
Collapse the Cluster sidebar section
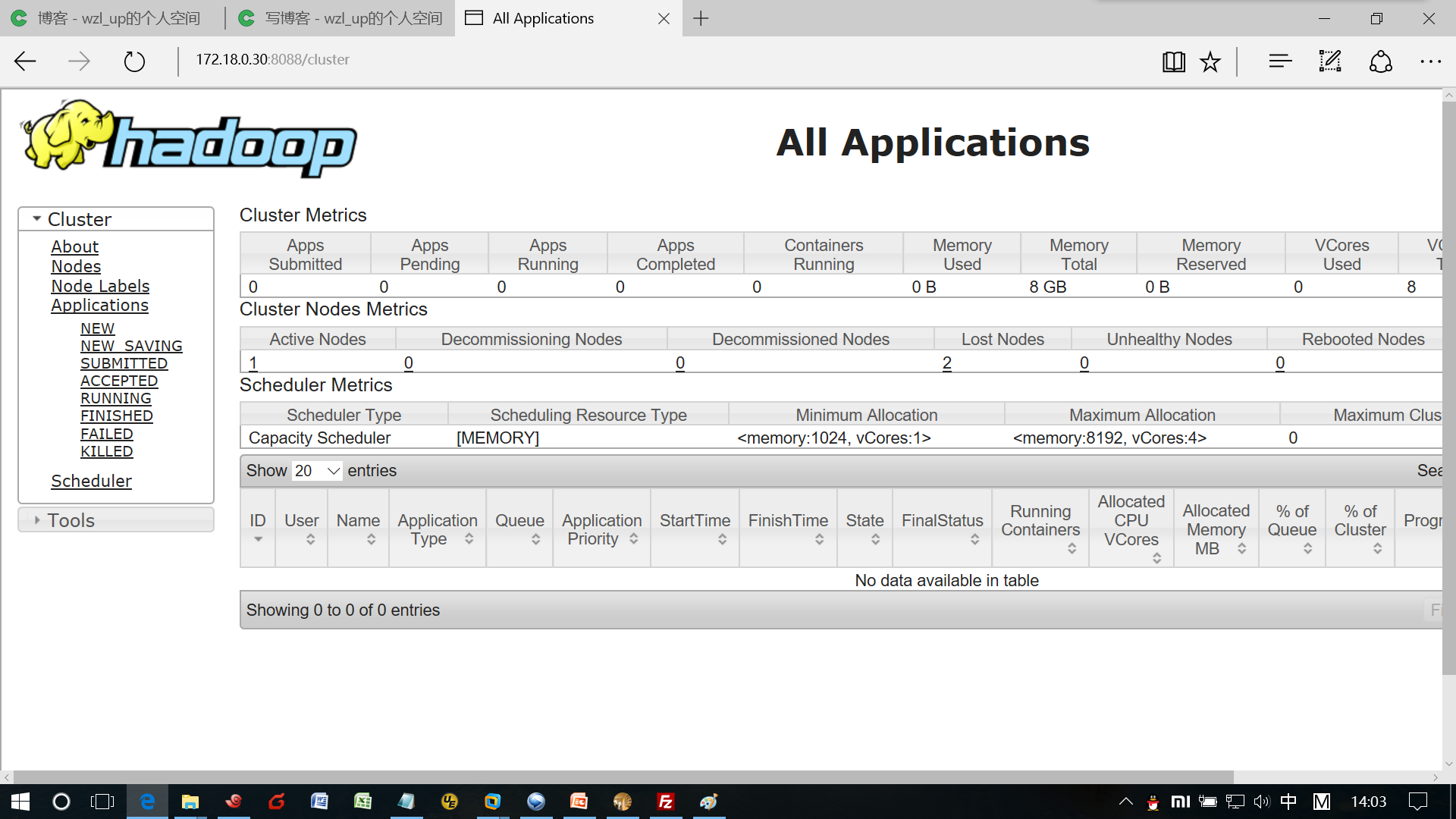coord(116,219)
